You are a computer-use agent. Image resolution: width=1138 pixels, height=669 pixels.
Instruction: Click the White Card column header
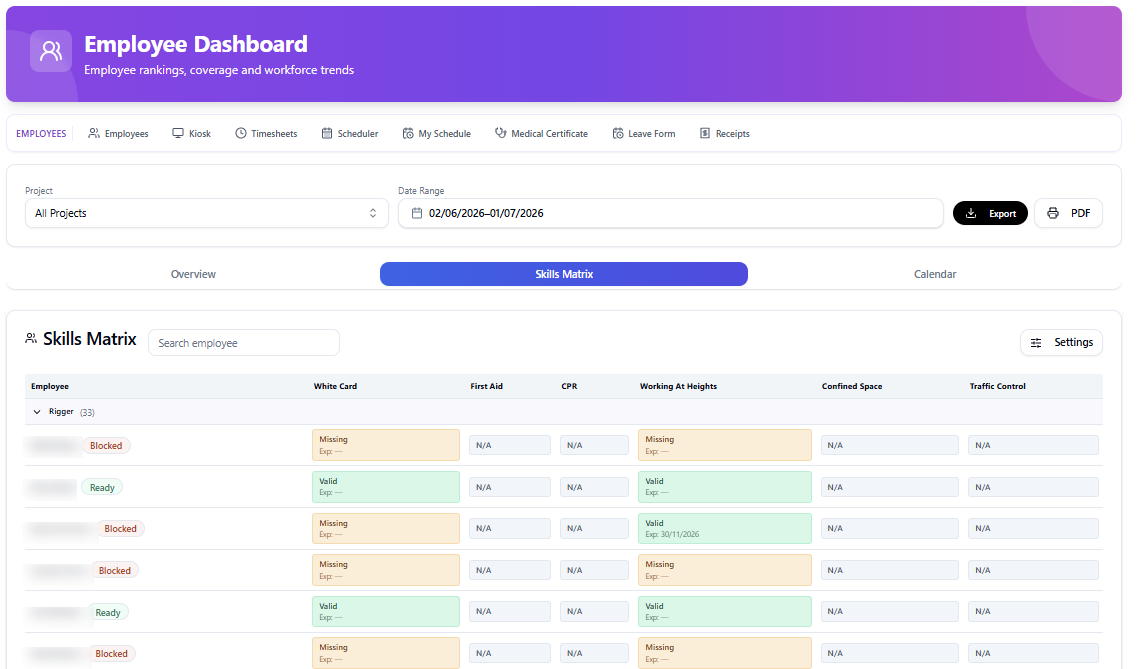pyautogui.click(x=335, y=386)
